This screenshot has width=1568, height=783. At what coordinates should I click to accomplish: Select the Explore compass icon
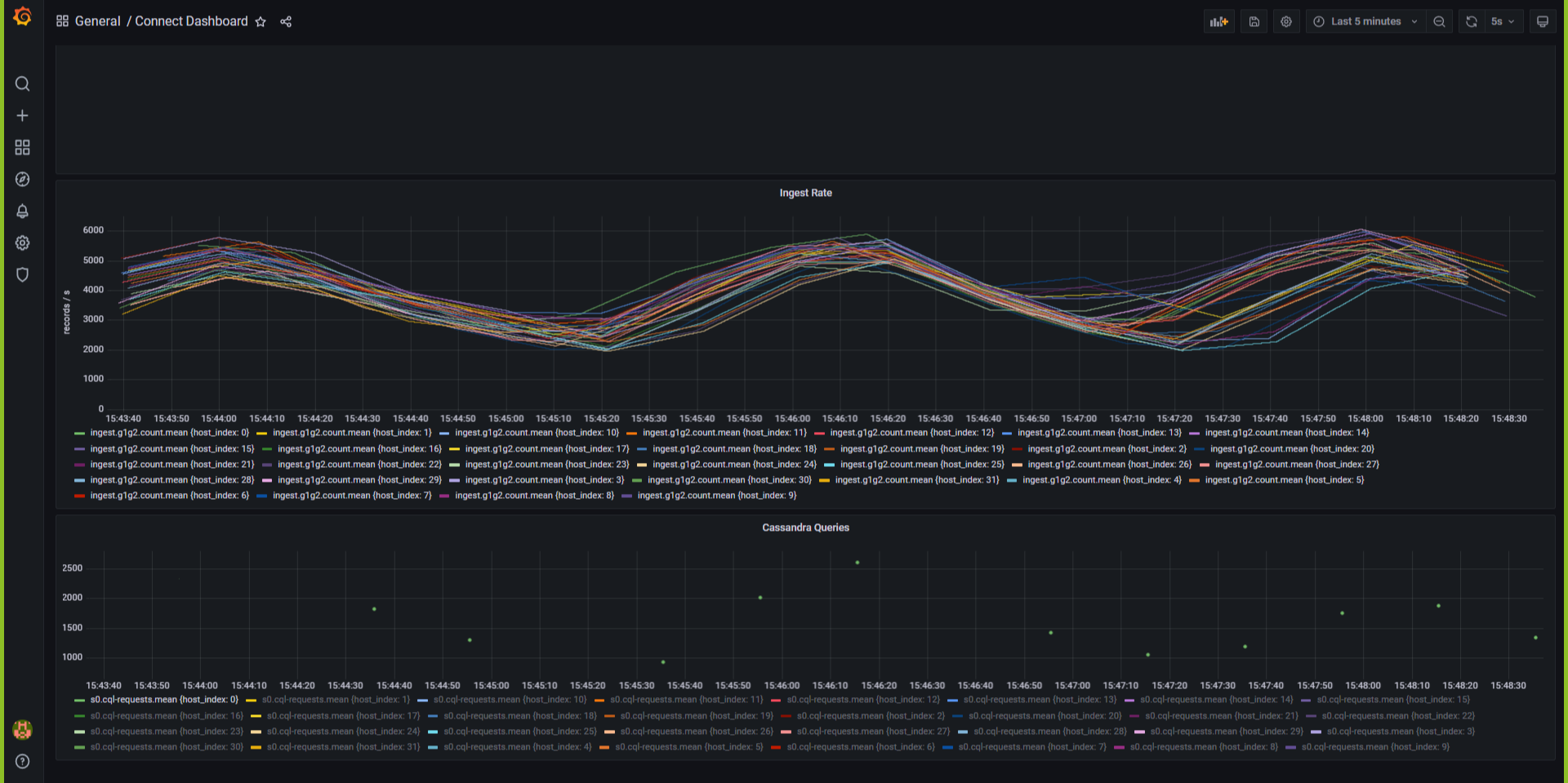[x=22, y=179]
